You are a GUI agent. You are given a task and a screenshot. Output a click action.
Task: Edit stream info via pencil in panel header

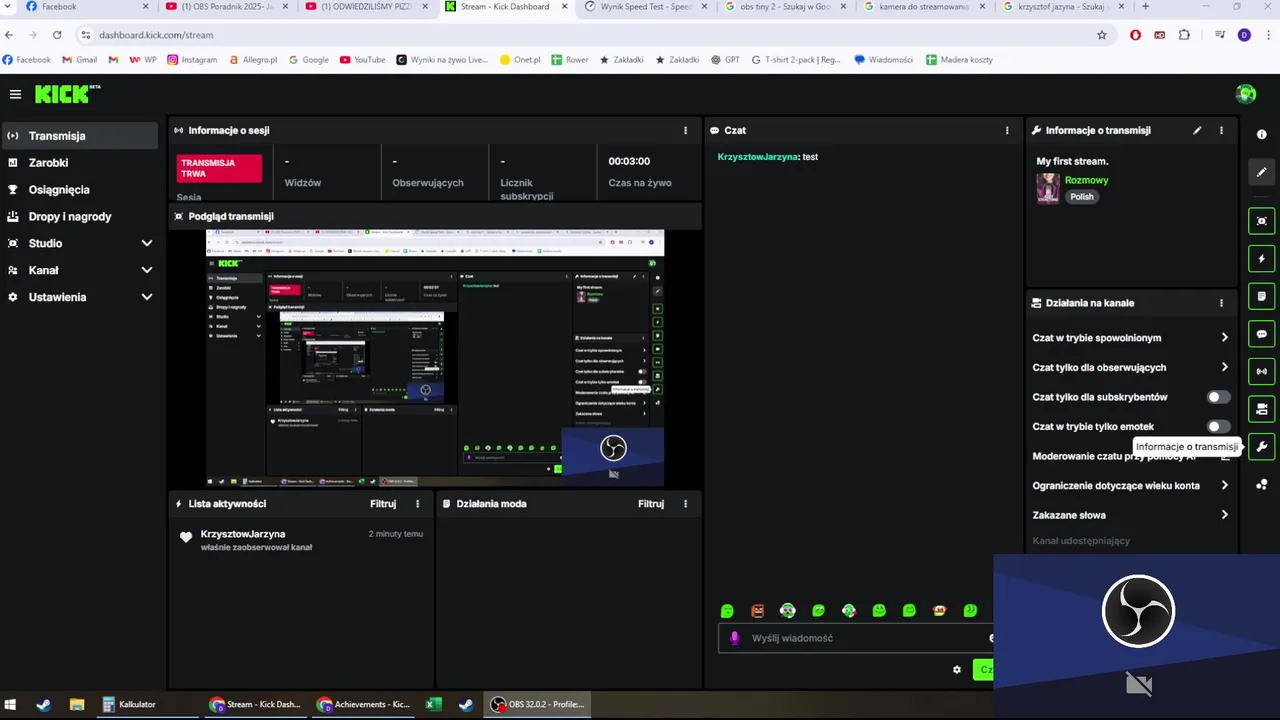click(x=1197, y=130)
